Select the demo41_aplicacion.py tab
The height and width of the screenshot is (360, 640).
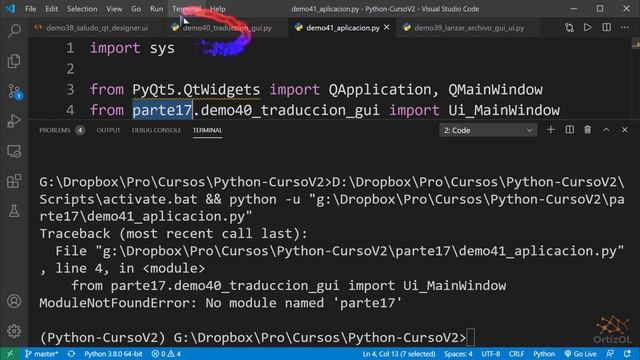tap(342, 28)
